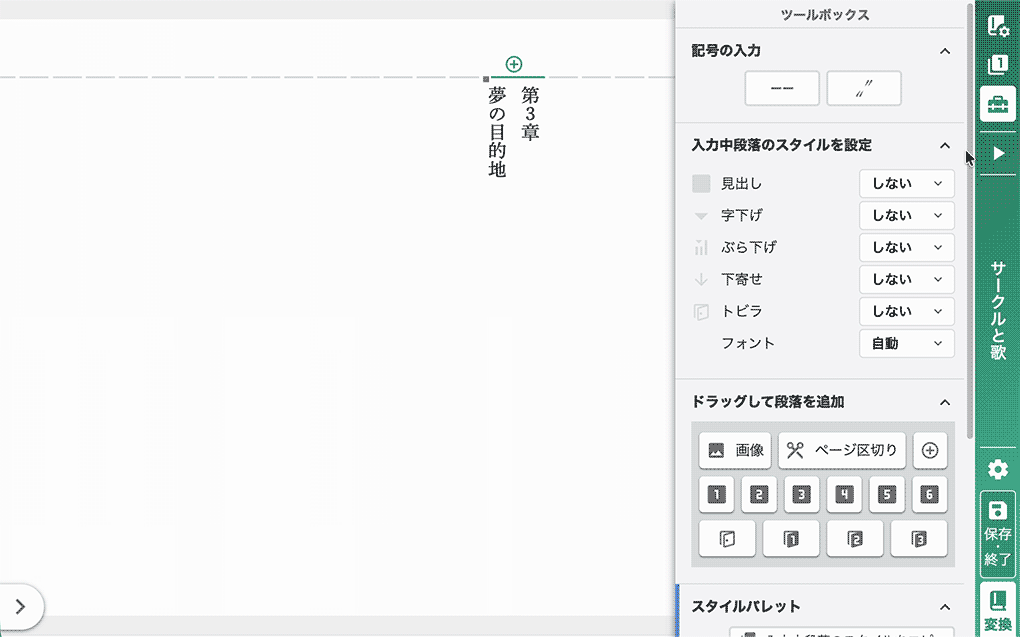Insert the double dash symbol
The width and height of the screenshot is (1020, 637).
[x=782, y=88]
